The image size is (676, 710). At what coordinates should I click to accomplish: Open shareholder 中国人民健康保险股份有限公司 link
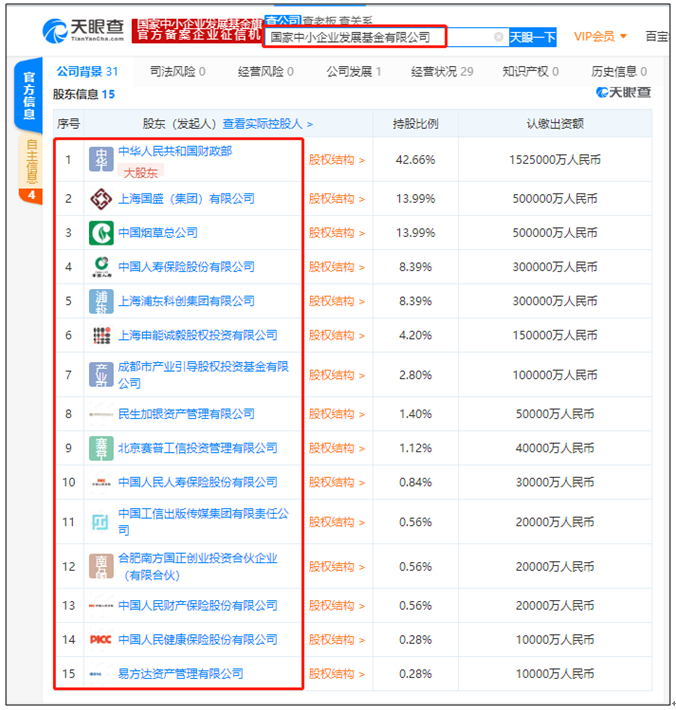point(197,640)
